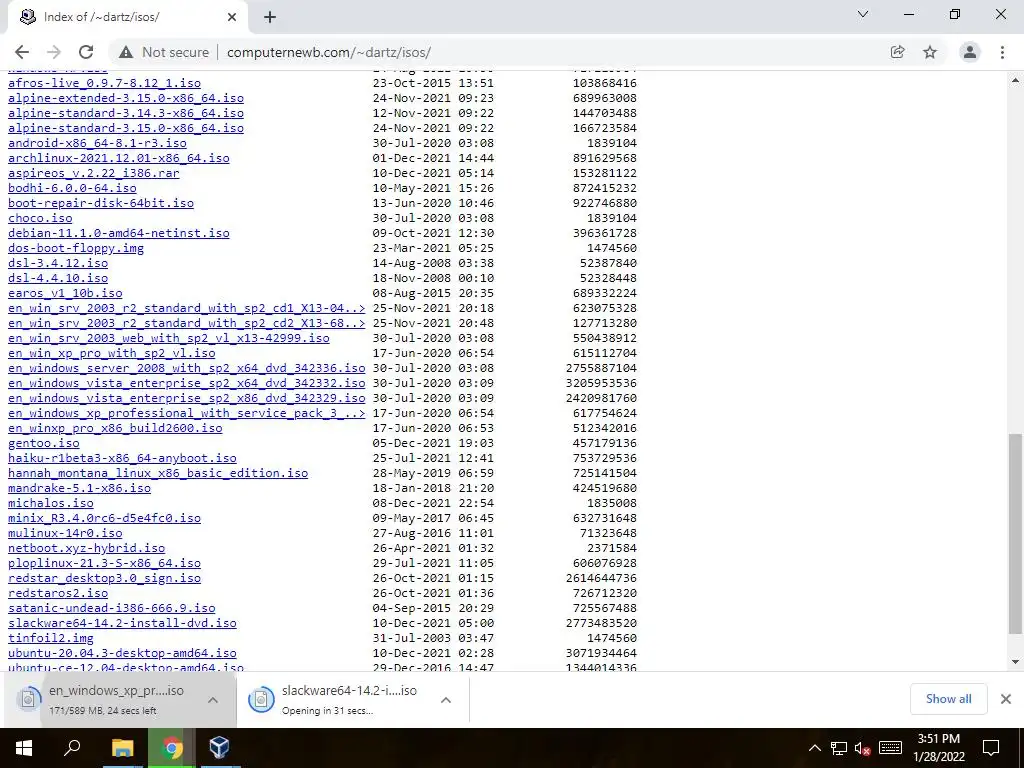This screenshot has width=1024, height=768.
Task: Open network status tray icon
Action: pyautogui.click(x=839, y=748)
